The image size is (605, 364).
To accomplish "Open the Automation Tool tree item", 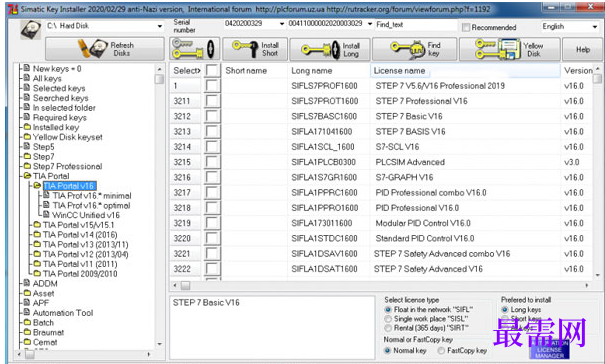I will coord(63,313).
